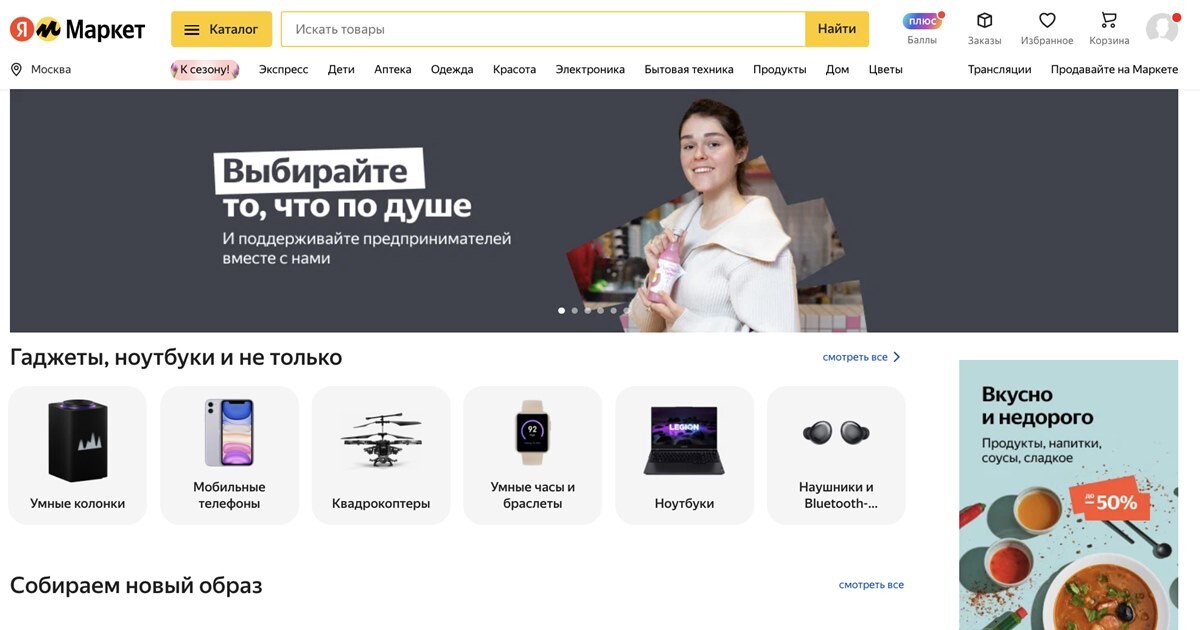1200x630 pixels.
Task: Open the Yandex Market logo homepage
Action: pyautogui.click(x=77, y=29)
